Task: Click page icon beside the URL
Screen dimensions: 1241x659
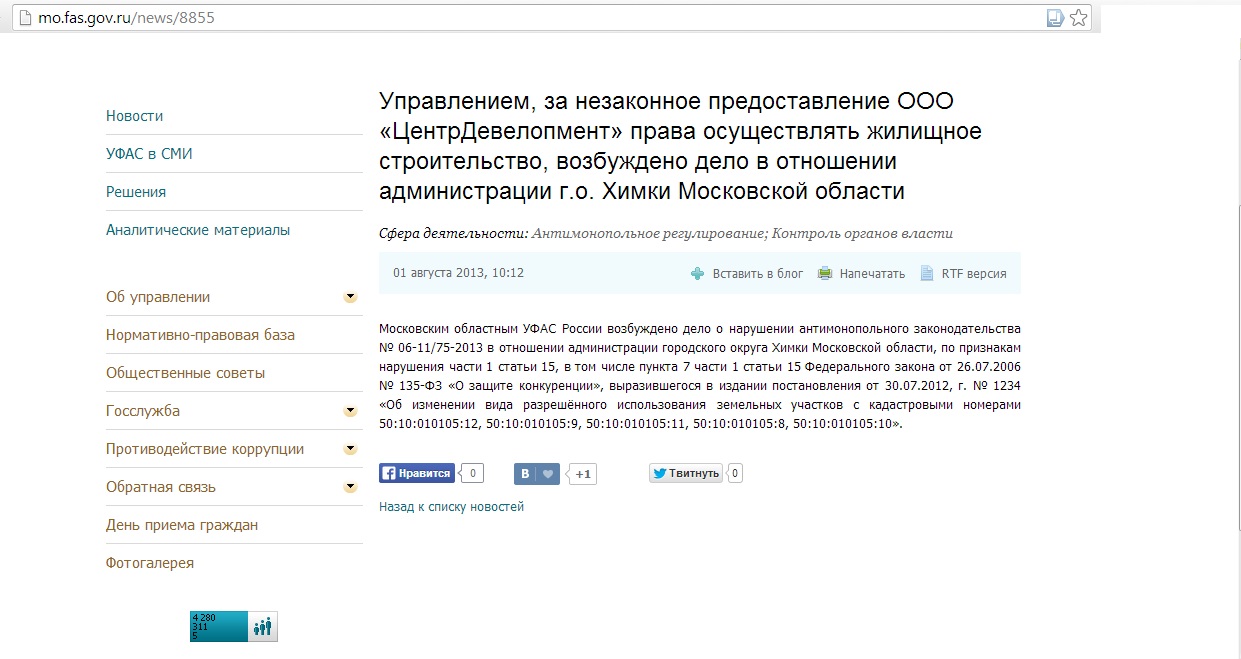Action: (x=25, y=17)
